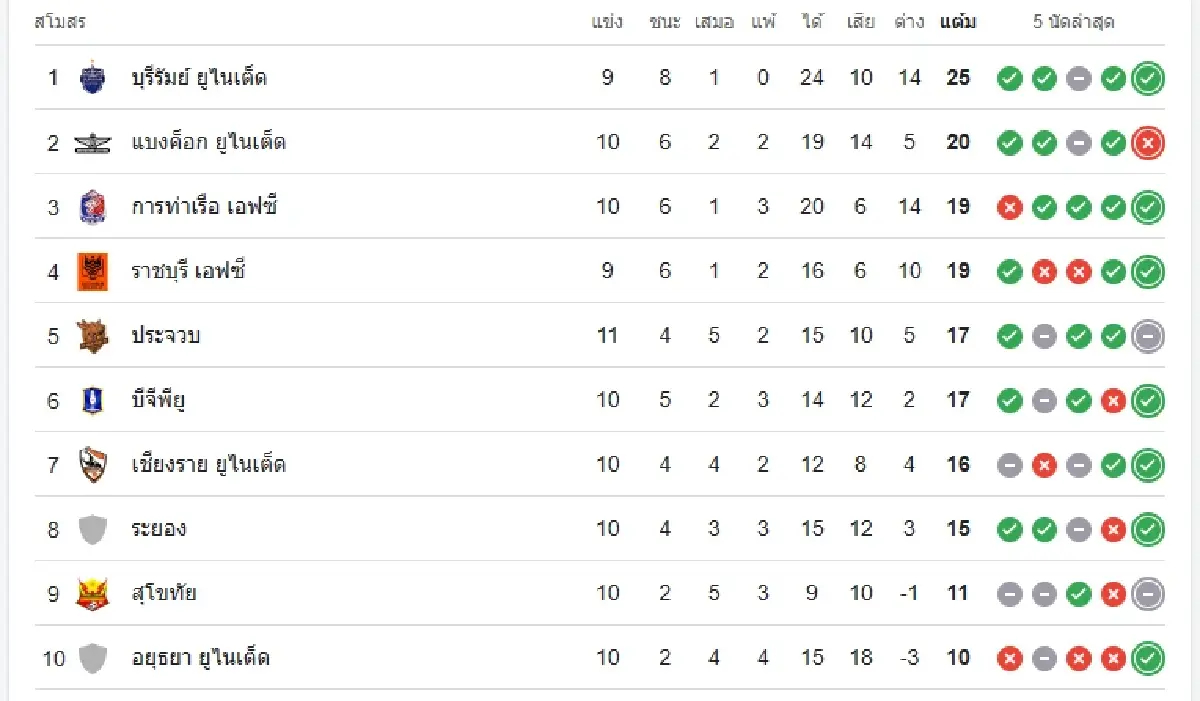Click the Prachuap club crest
The height and width of the screenshot is (701, 1200).
tap(92, 336)
